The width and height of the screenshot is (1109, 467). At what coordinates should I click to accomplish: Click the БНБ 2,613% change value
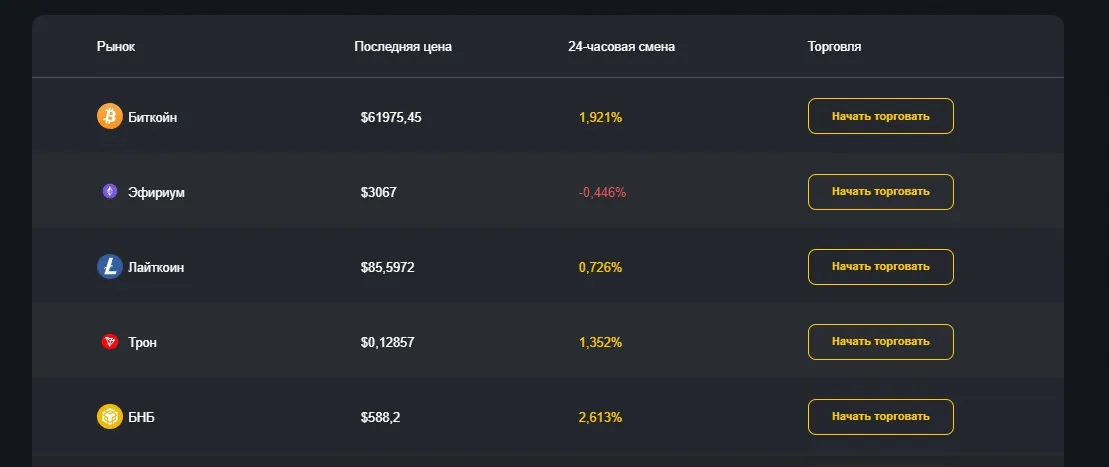point(600,417)
